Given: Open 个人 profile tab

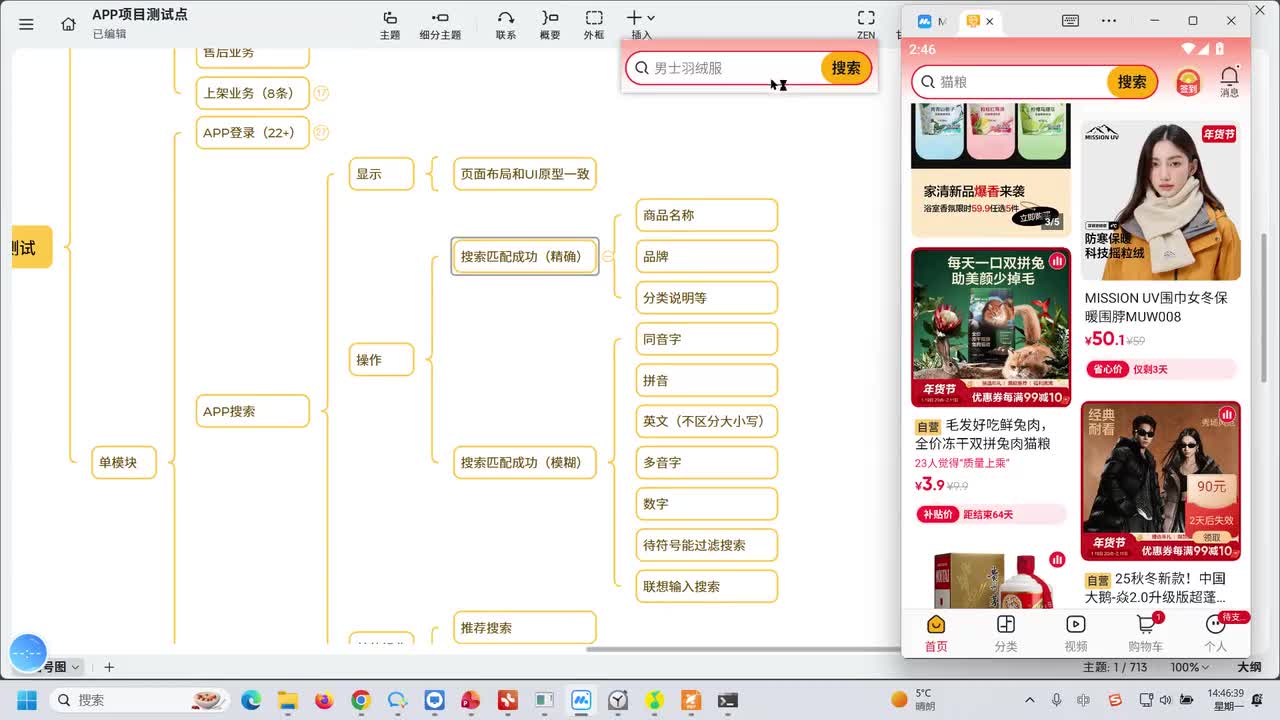Looking at the screenshot, I should (1216, 634).
